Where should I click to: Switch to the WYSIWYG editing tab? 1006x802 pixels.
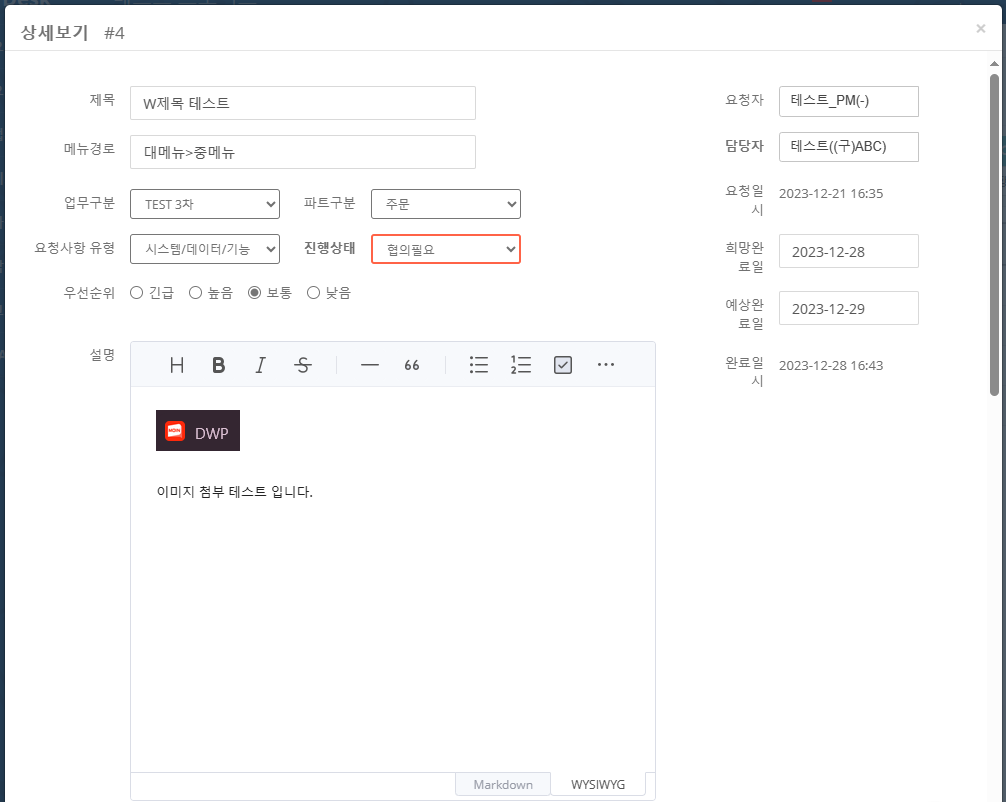[597, 783]
